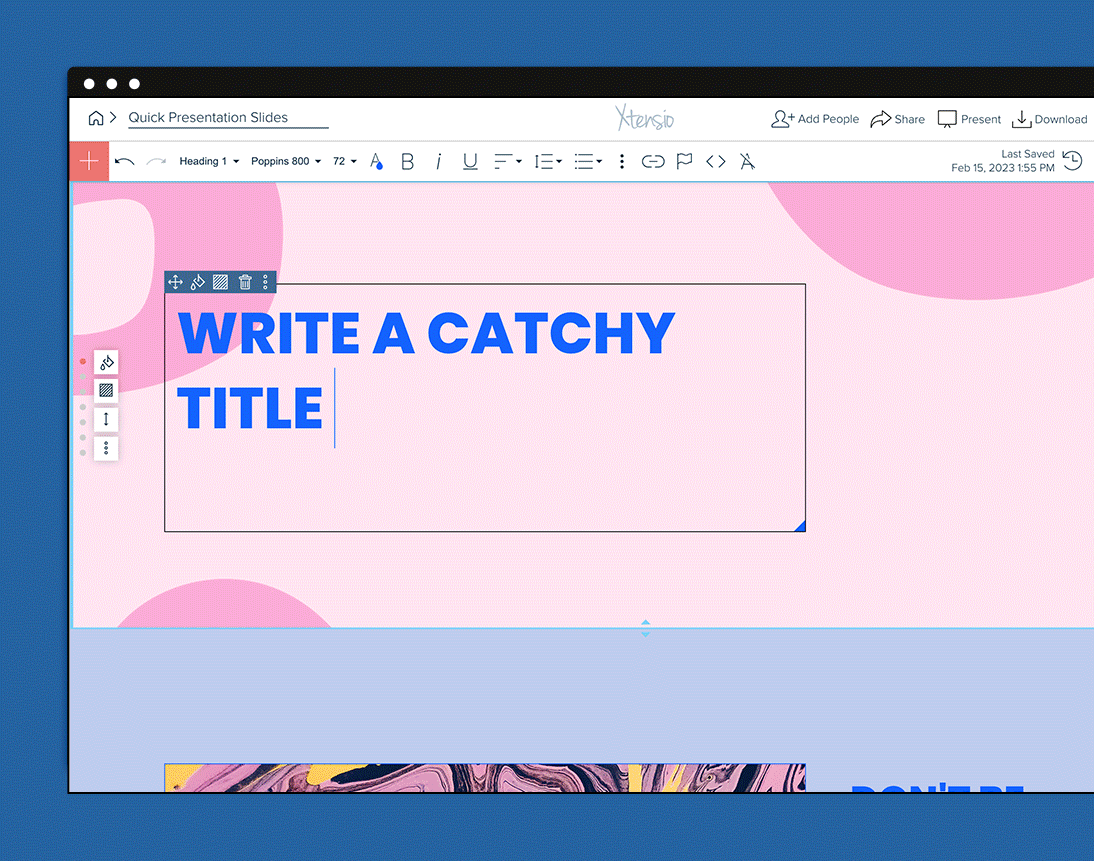Image resolution: width=1094 pixels, height=861 pixels.
Task: Click section background pattern icon
Action: 106,390
